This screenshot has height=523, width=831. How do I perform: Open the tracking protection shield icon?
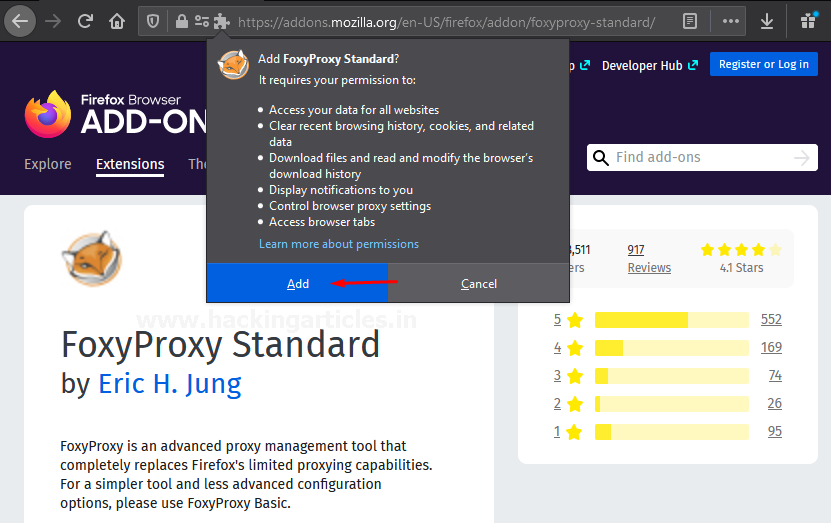pyautogui.click(x=153, y=21)
